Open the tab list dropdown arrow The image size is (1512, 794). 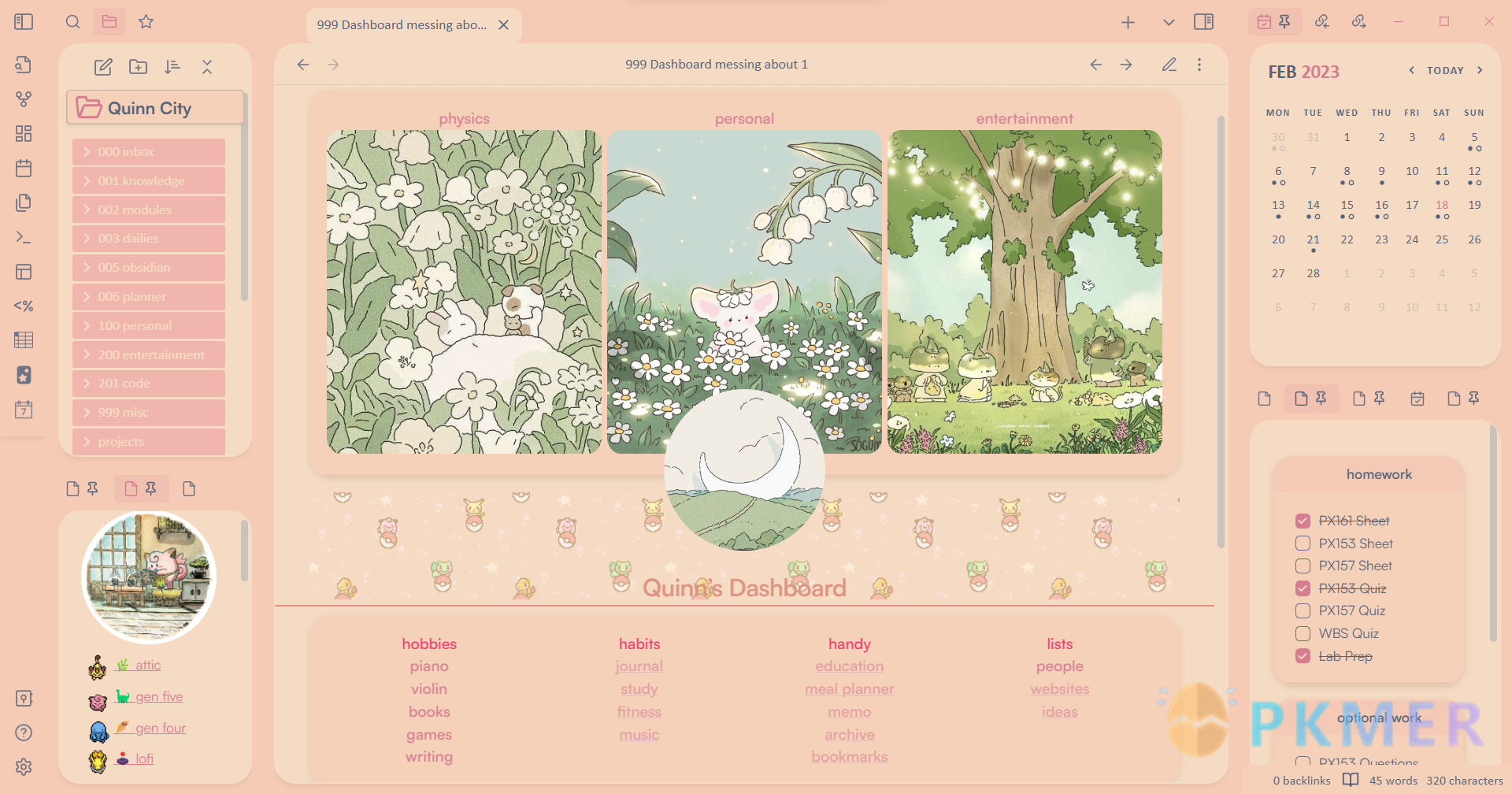point(1169,23)
